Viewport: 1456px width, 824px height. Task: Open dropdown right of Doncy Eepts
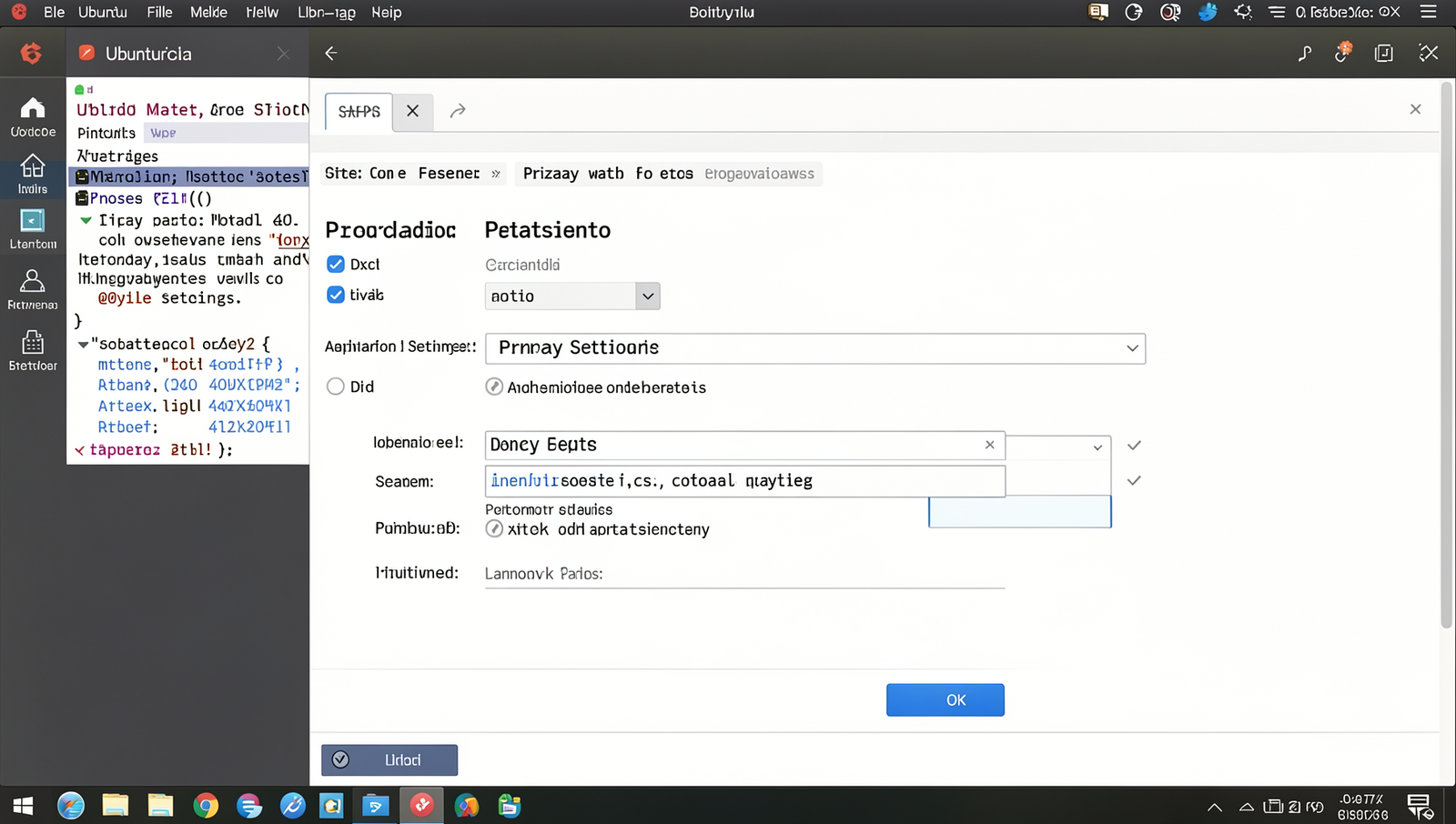[x=1097, y=447]
